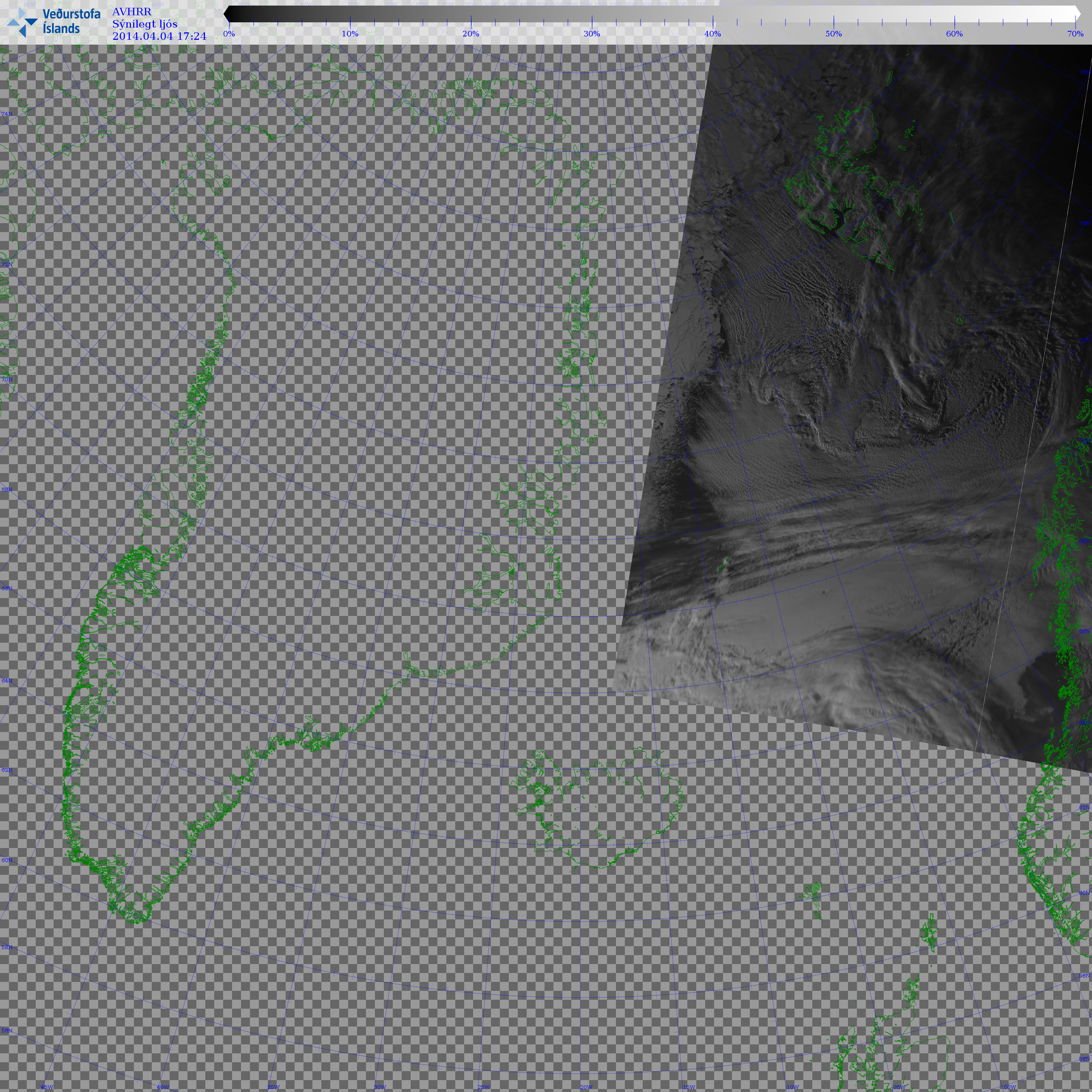Screen dimensions: 1092x1092
Task: Click the Veðurstofa Íslands star logo icon
Action: click(x=23, y=23)
